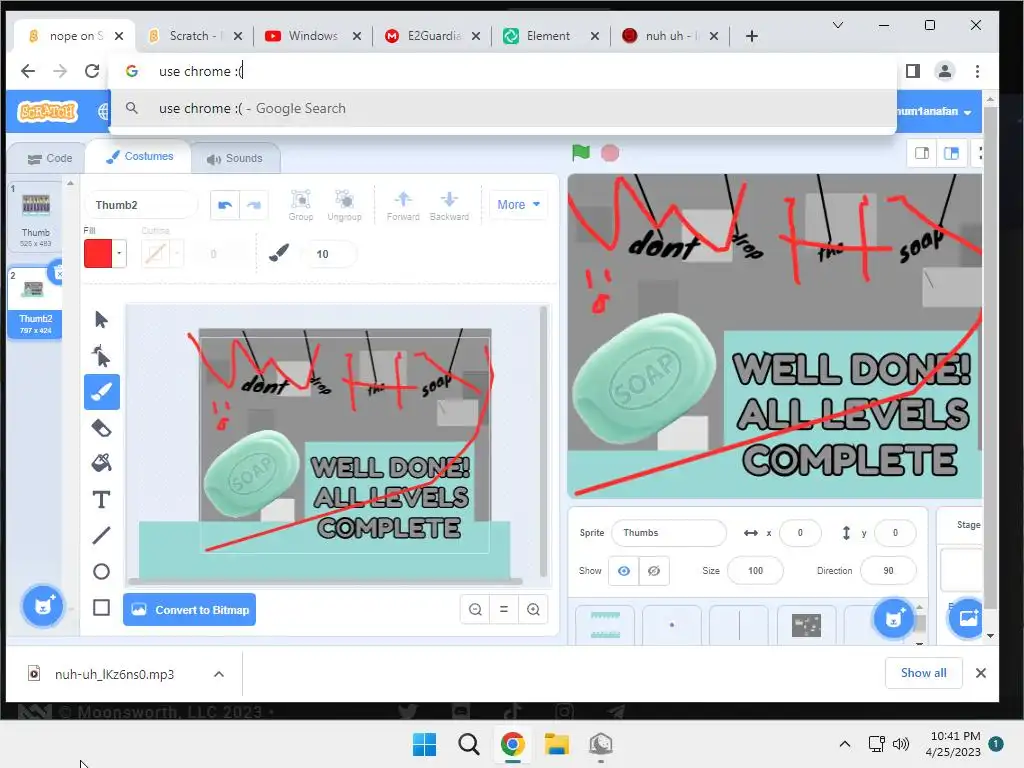Select the Eraser tool
1024x768 pixels.
point(101,428)
